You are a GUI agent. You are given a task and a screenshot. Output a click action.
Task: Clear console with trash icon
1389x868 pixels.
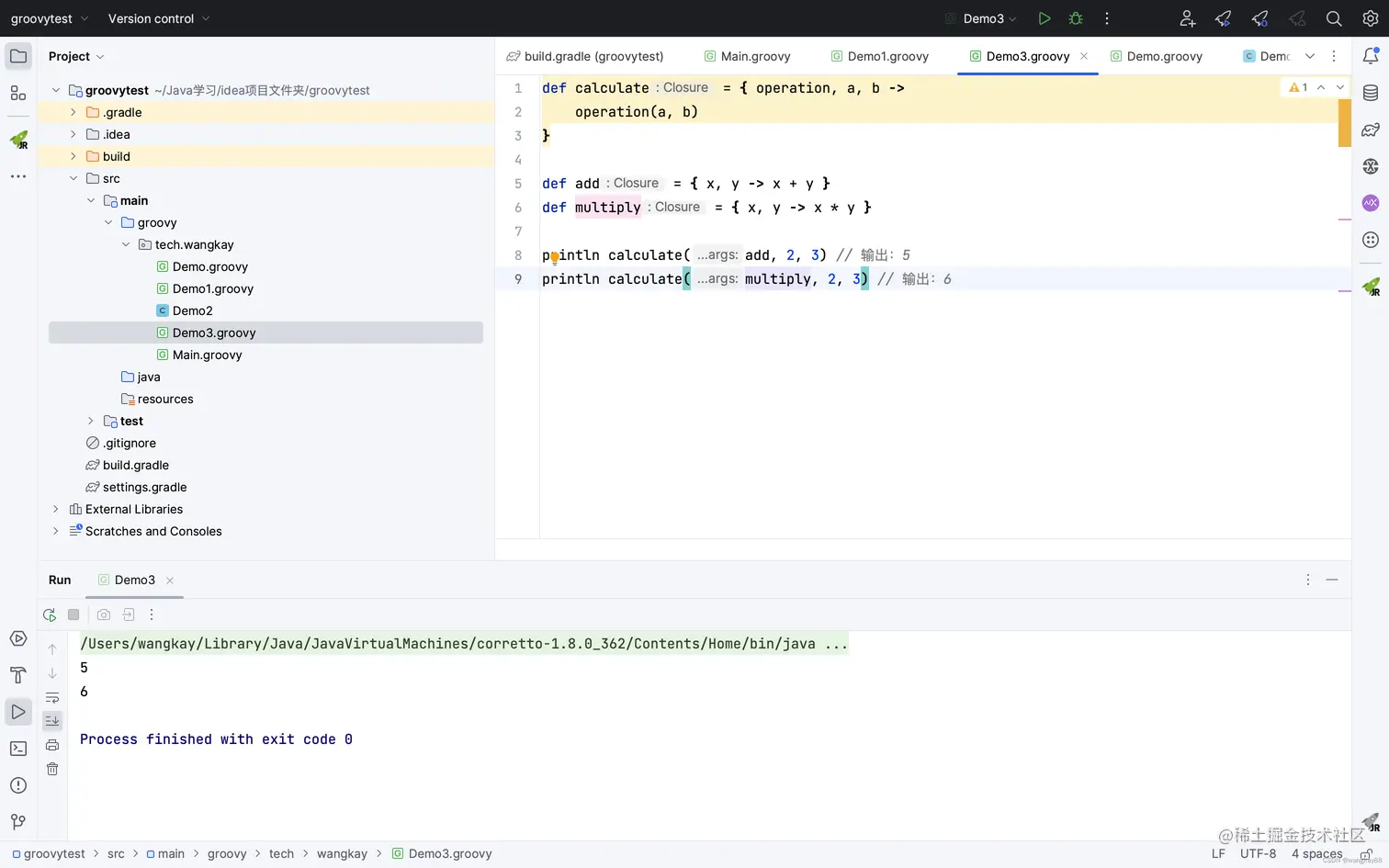[52, 769]
